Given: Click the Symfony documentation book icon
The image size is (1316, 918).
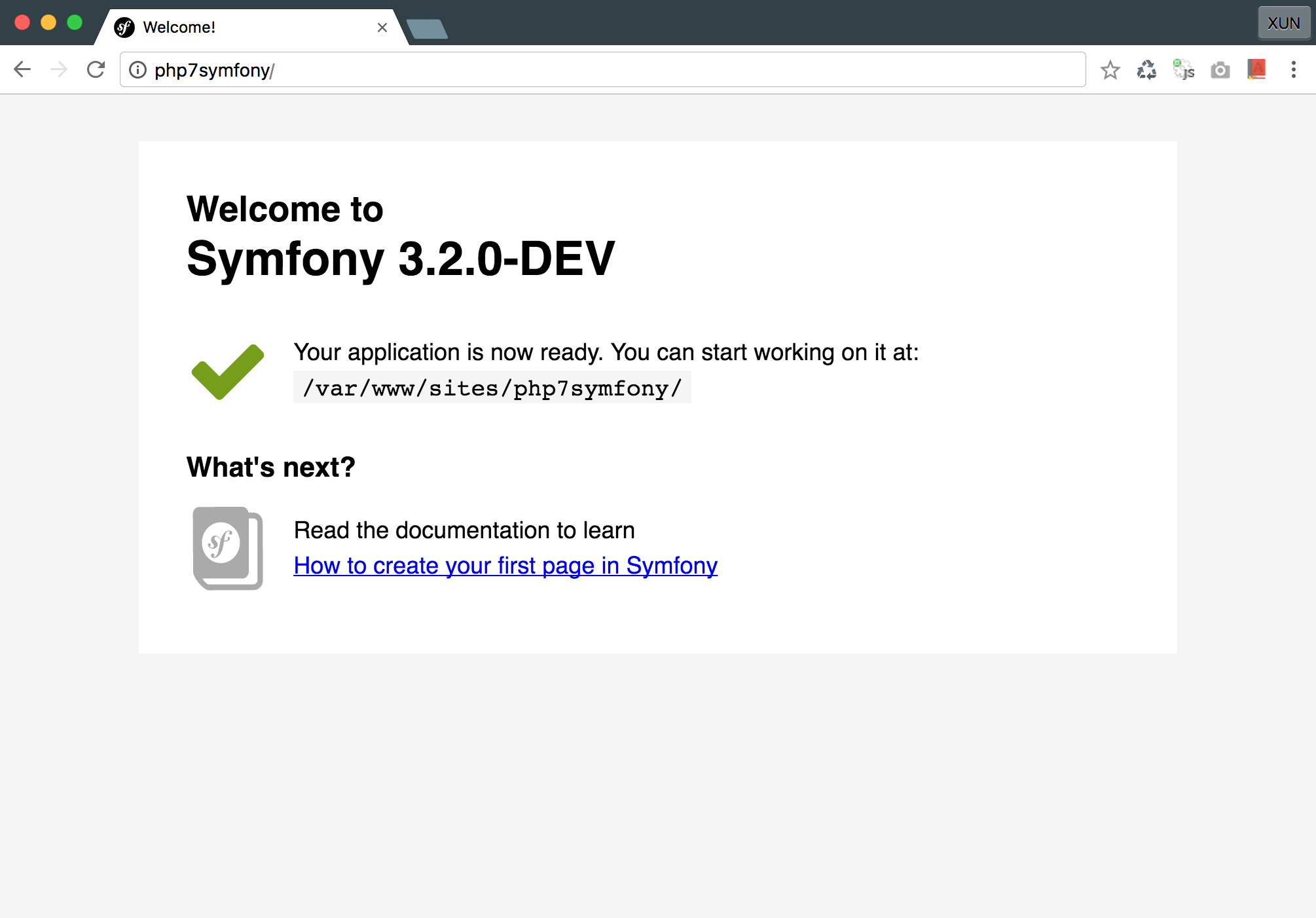Looking at the screenshot, I should 228,548.
